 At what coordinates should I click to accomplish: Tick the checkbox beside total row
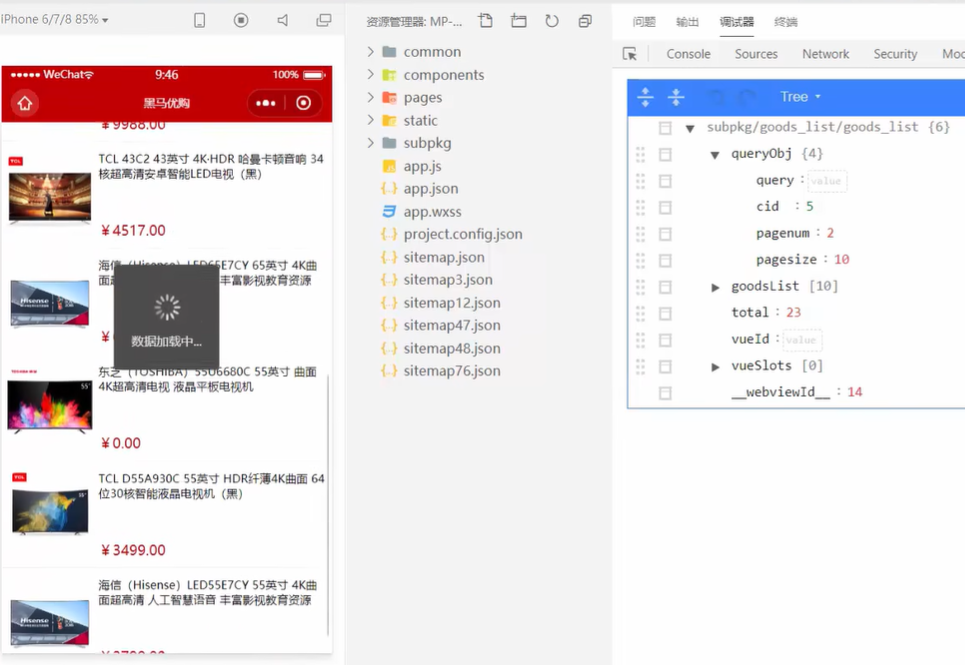(665, 313)
